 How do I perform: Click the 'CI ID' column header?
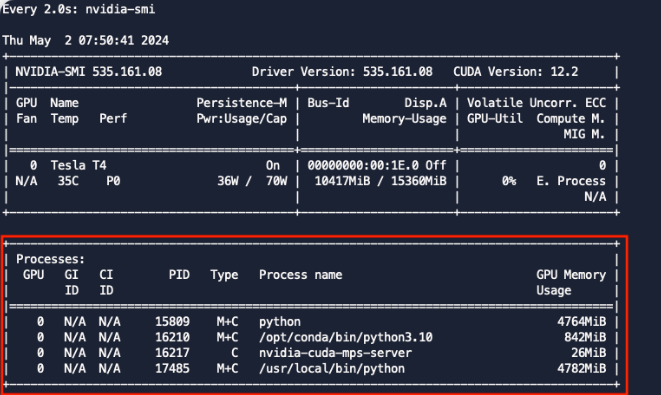click(x=106, y=282)
